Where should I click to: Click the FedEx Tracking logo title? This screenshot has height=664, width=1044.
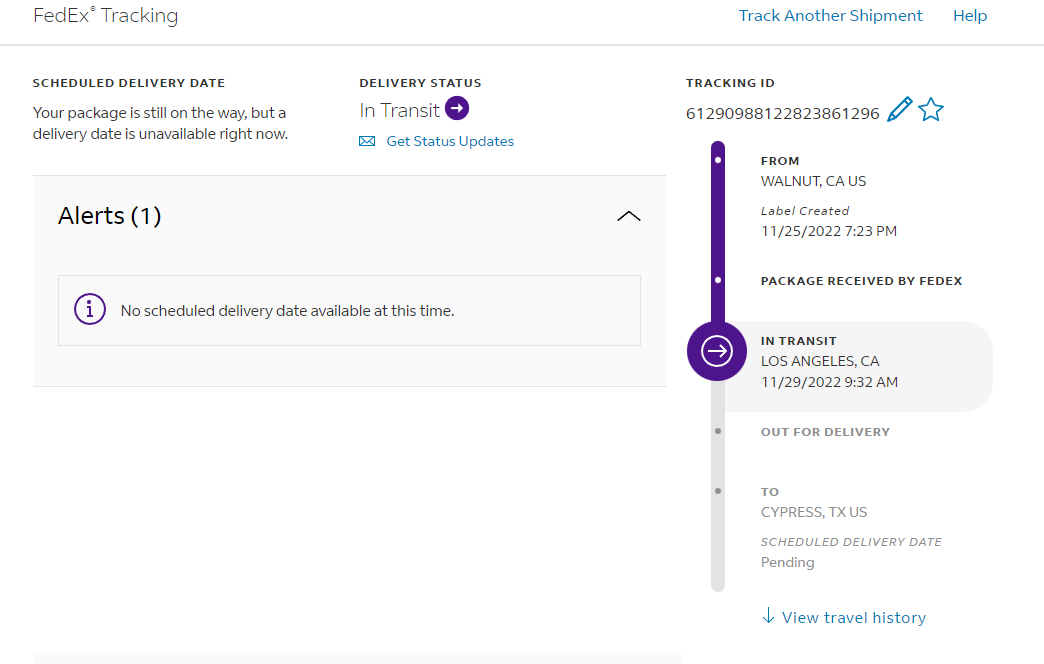click(106, 16)
